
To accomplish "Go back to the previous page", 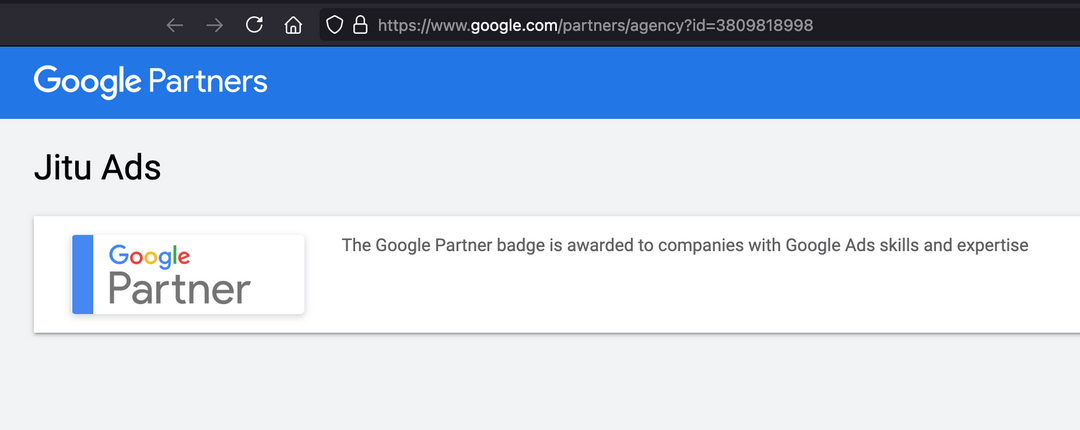I will 175,25.
